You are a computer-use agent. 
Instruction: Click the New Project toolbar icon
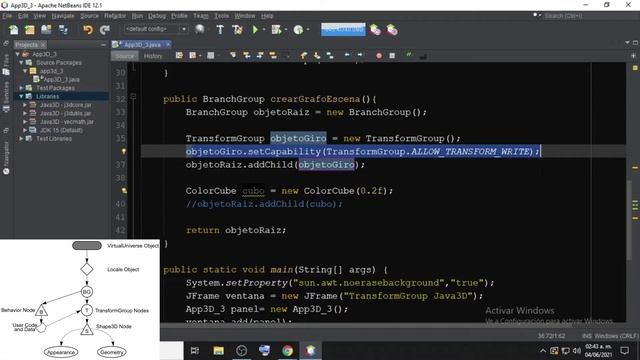[29, 30]
